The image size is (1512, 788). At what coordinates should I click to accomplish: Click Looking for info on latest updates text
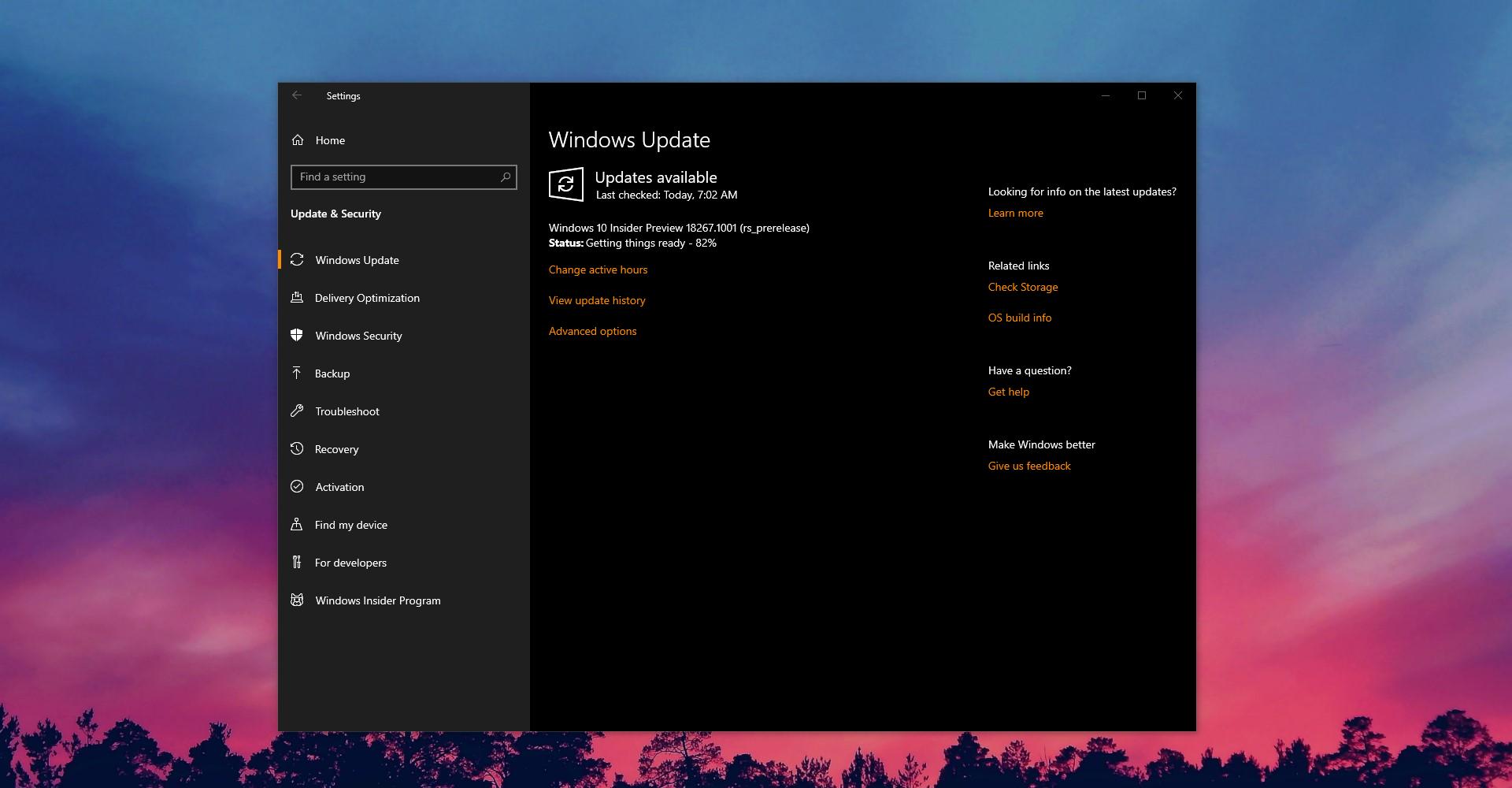[1082, 191]
